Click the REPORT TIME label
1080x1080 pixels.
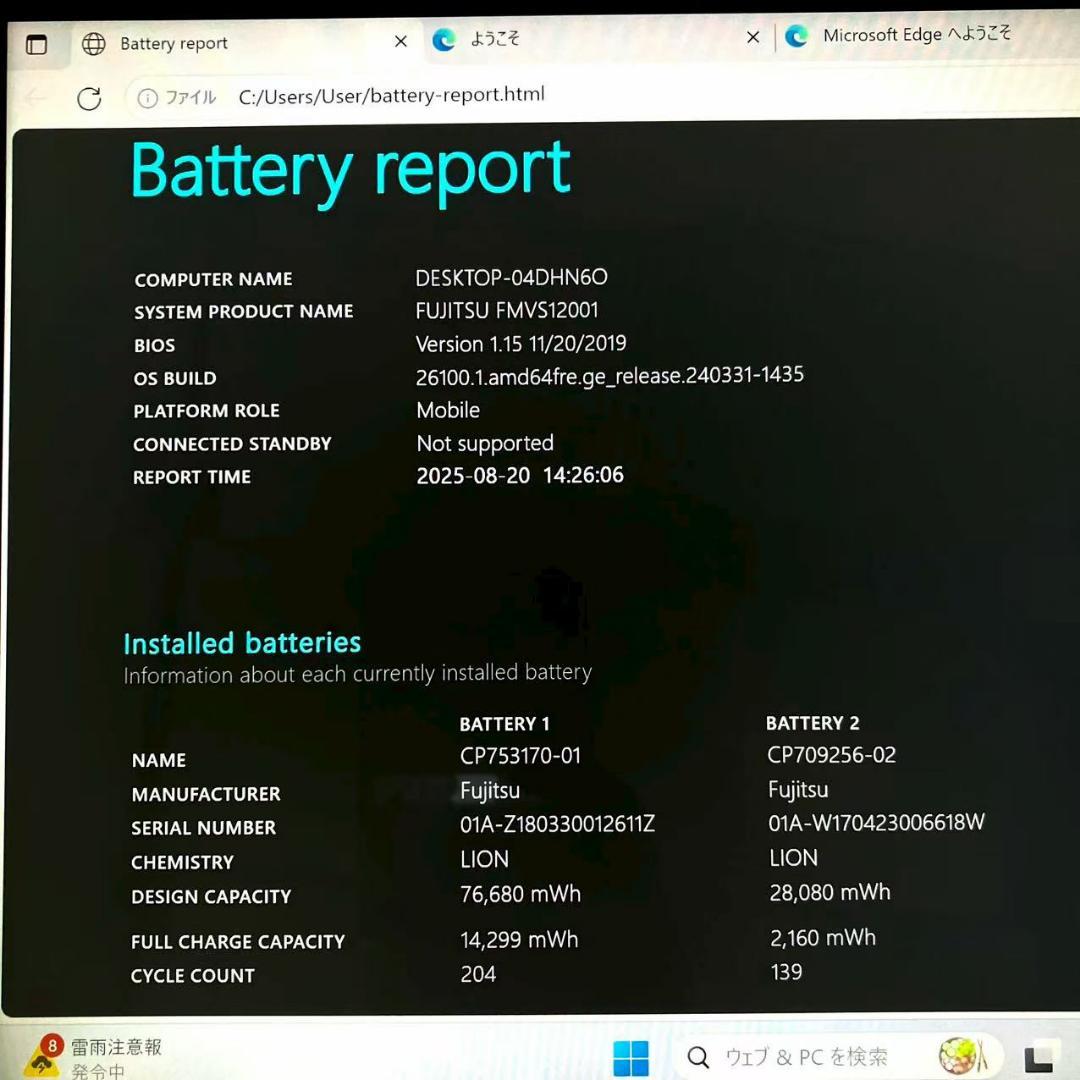coord(191,477)
